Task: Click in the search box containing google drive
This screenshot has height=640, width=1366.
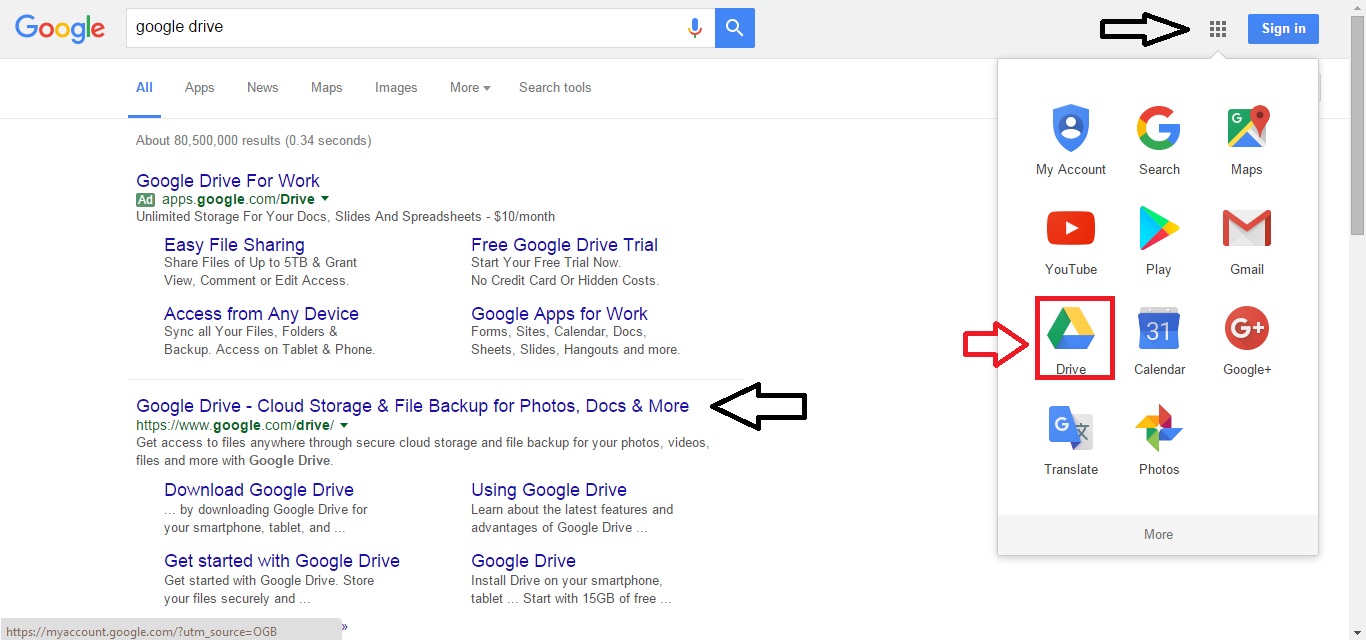Action: 400,28
